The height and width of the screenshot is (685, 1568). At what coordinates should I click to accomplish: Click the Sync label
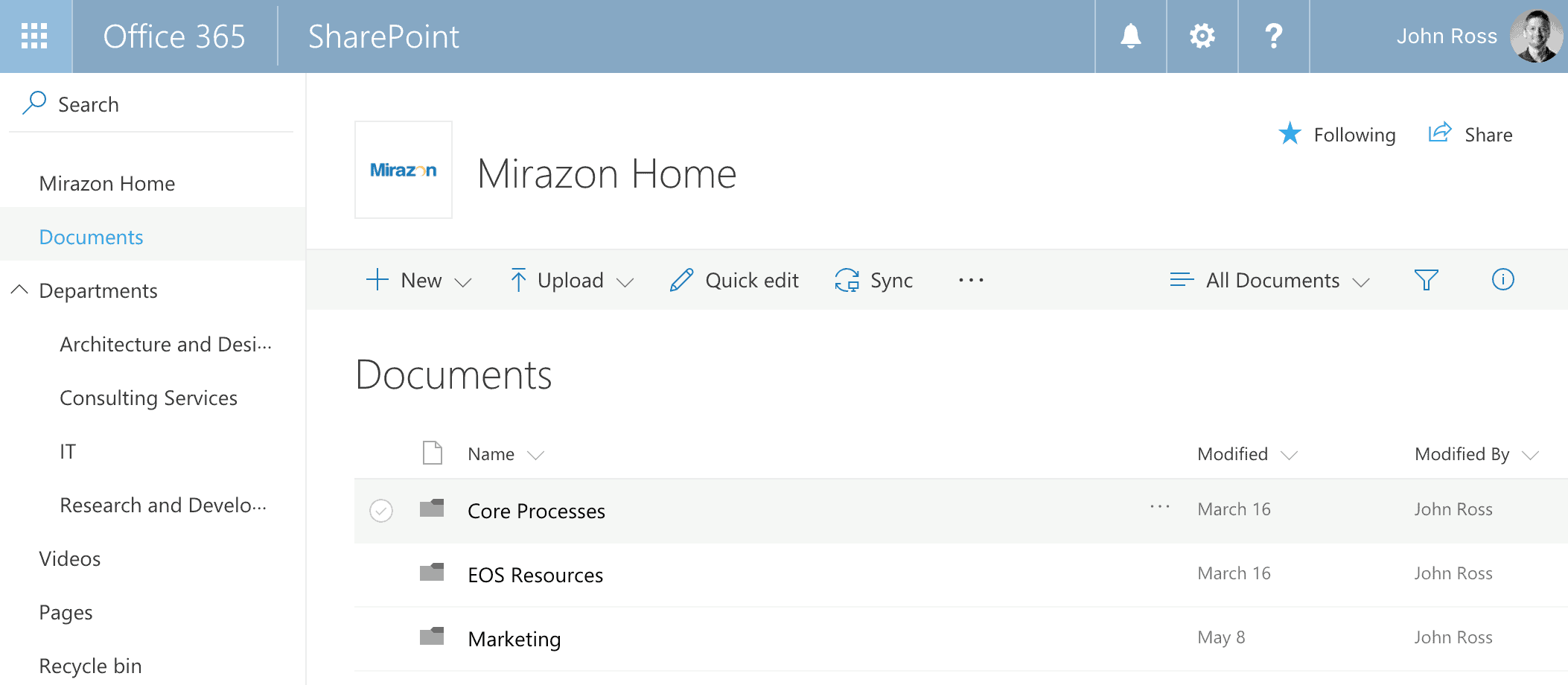[x=891, y=281]
